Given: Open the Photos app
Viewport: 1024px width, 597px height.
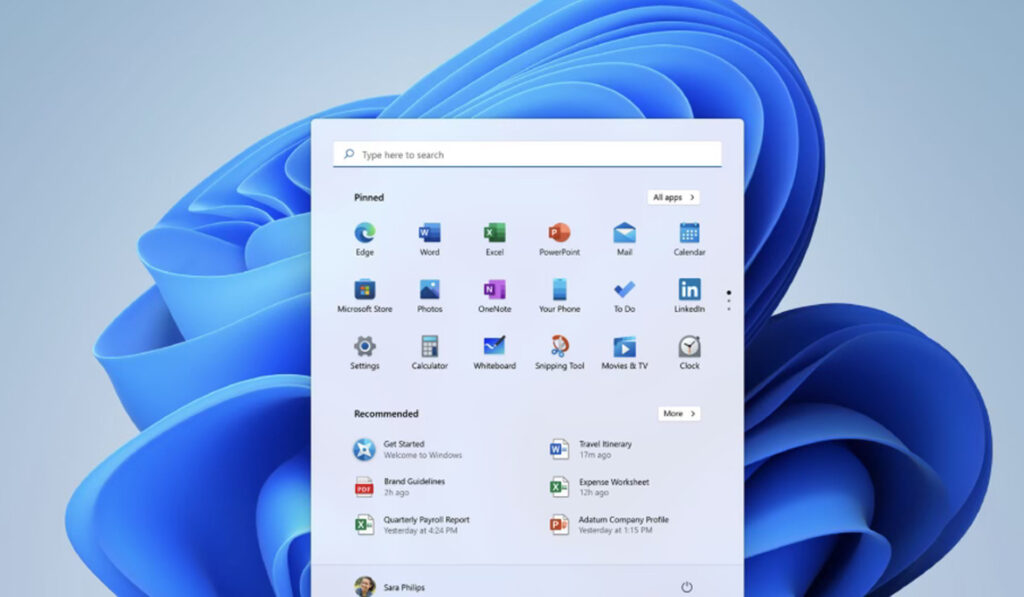Looking at the screenshot, I should pos(429,296).
